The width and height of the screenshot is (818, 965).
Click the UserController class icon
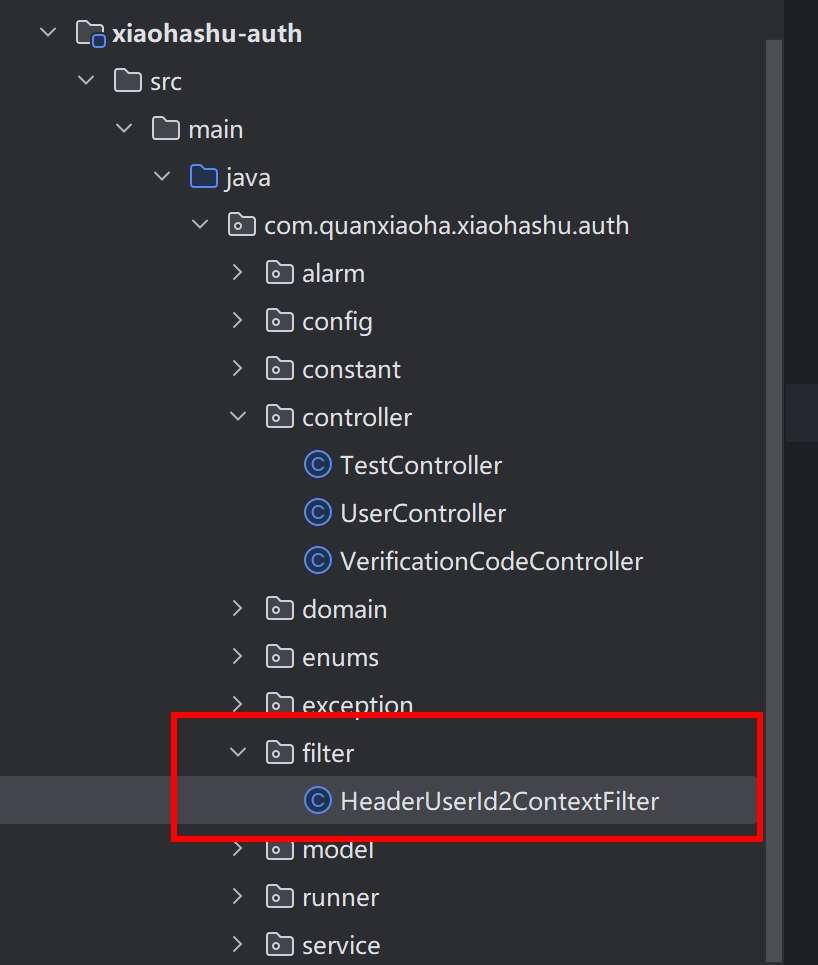coord(317,513)
